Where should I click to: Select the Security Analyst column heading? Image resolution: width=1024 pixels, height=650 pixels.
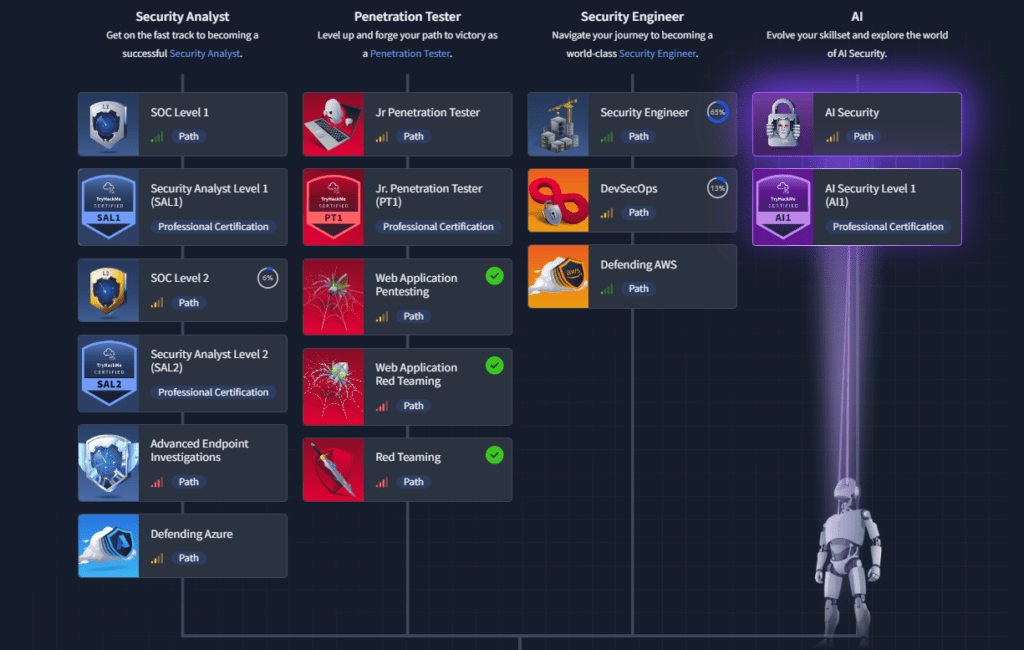182,16
